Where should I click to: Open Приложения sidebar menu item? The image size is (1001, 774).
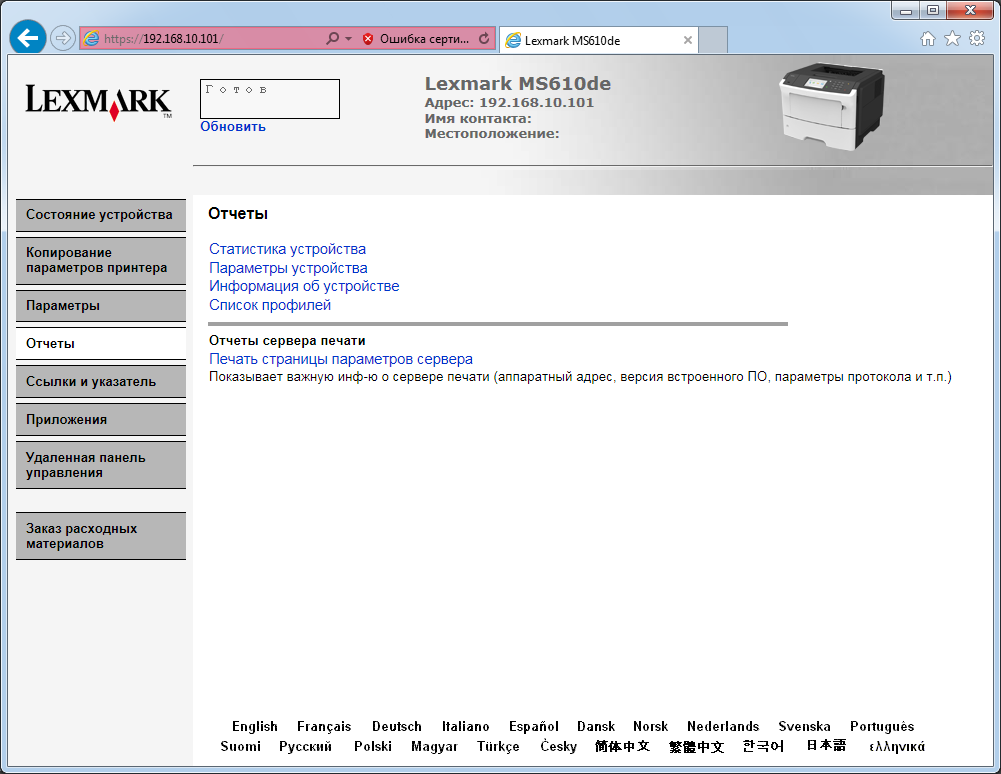101,420
